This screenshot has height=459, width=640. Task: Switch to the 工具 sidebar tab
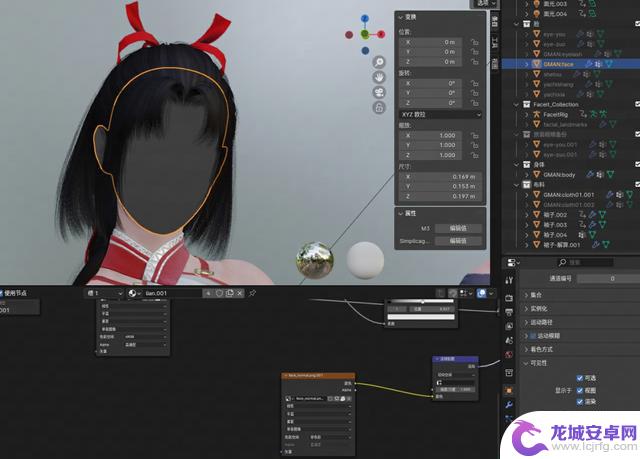click(x=495, y=42)
